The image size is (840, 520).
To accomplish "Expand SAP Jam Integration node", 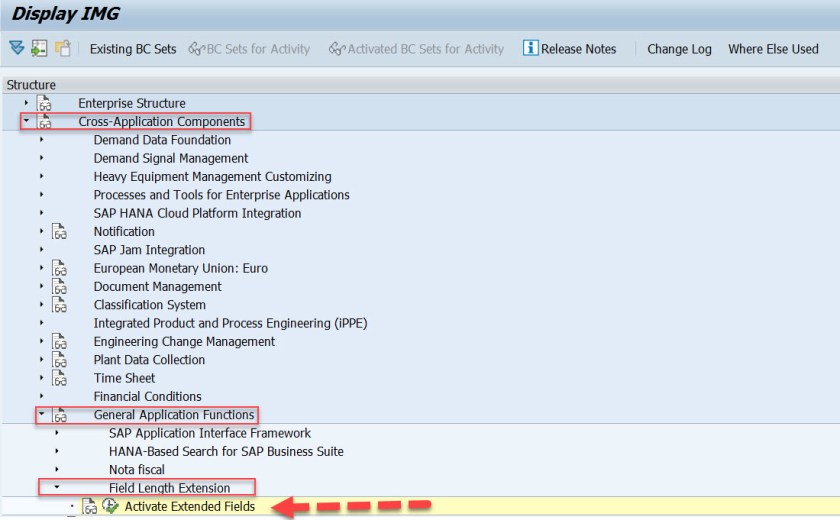I will [x=41, y=249].
